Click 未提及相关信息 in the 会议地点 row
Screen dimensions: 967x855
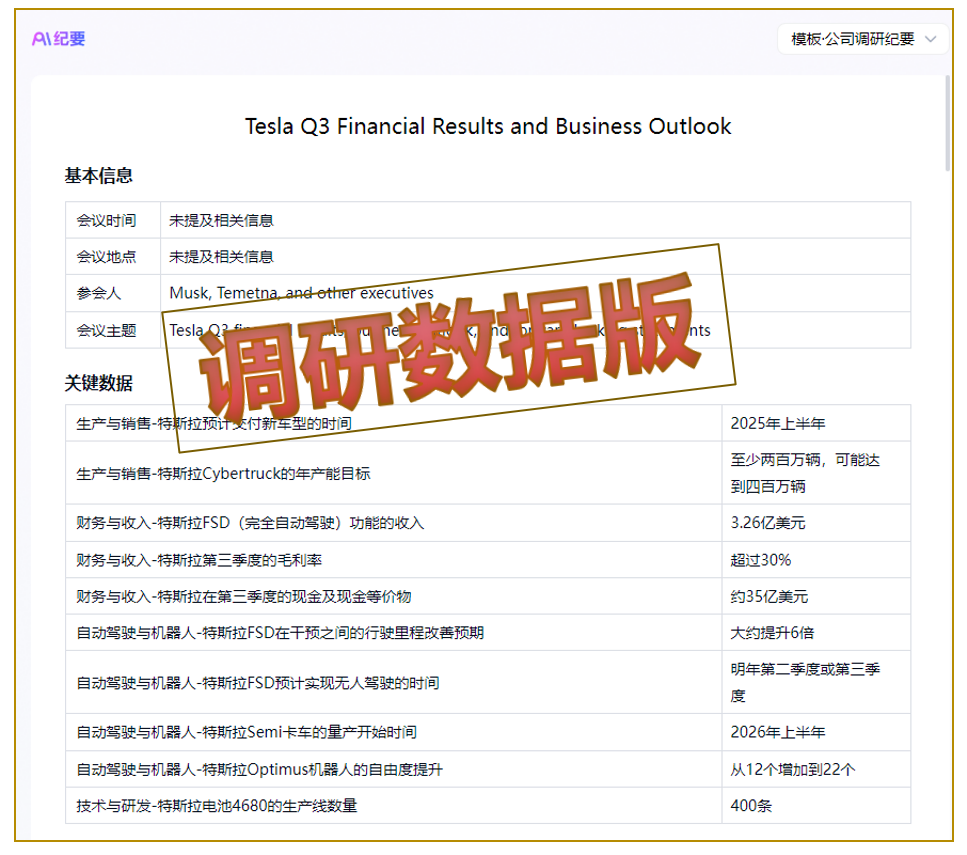point(221,257)
